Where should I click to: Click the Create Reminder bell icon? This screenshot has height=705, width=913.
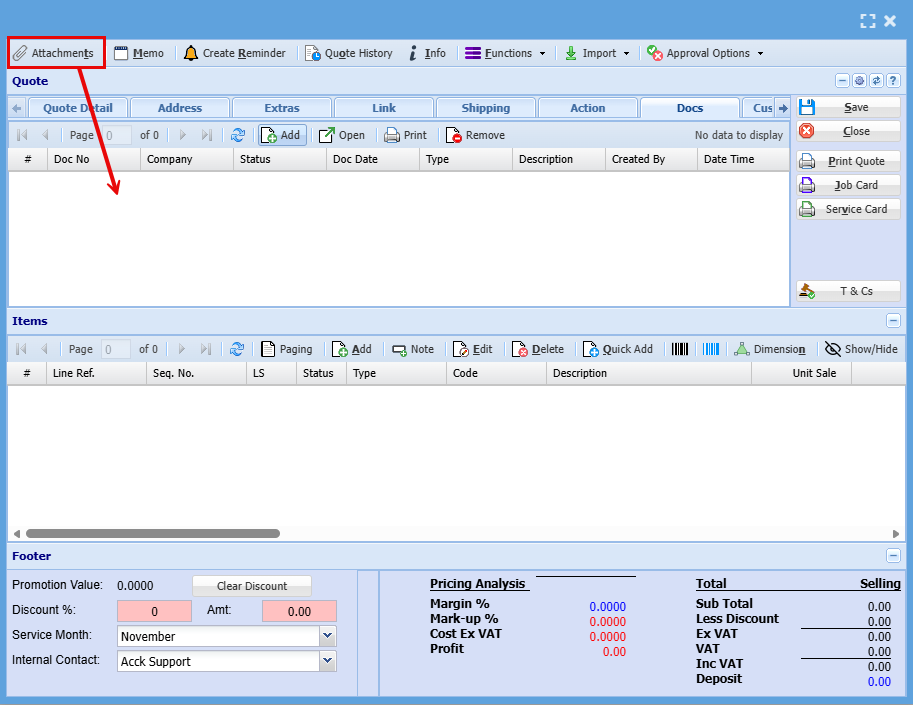tap(191, 53)
